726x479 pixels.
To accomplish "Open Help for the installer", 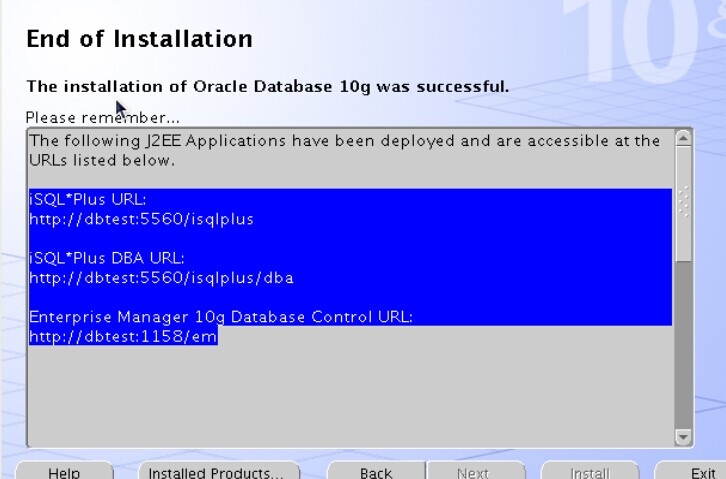I will [64, 472].
